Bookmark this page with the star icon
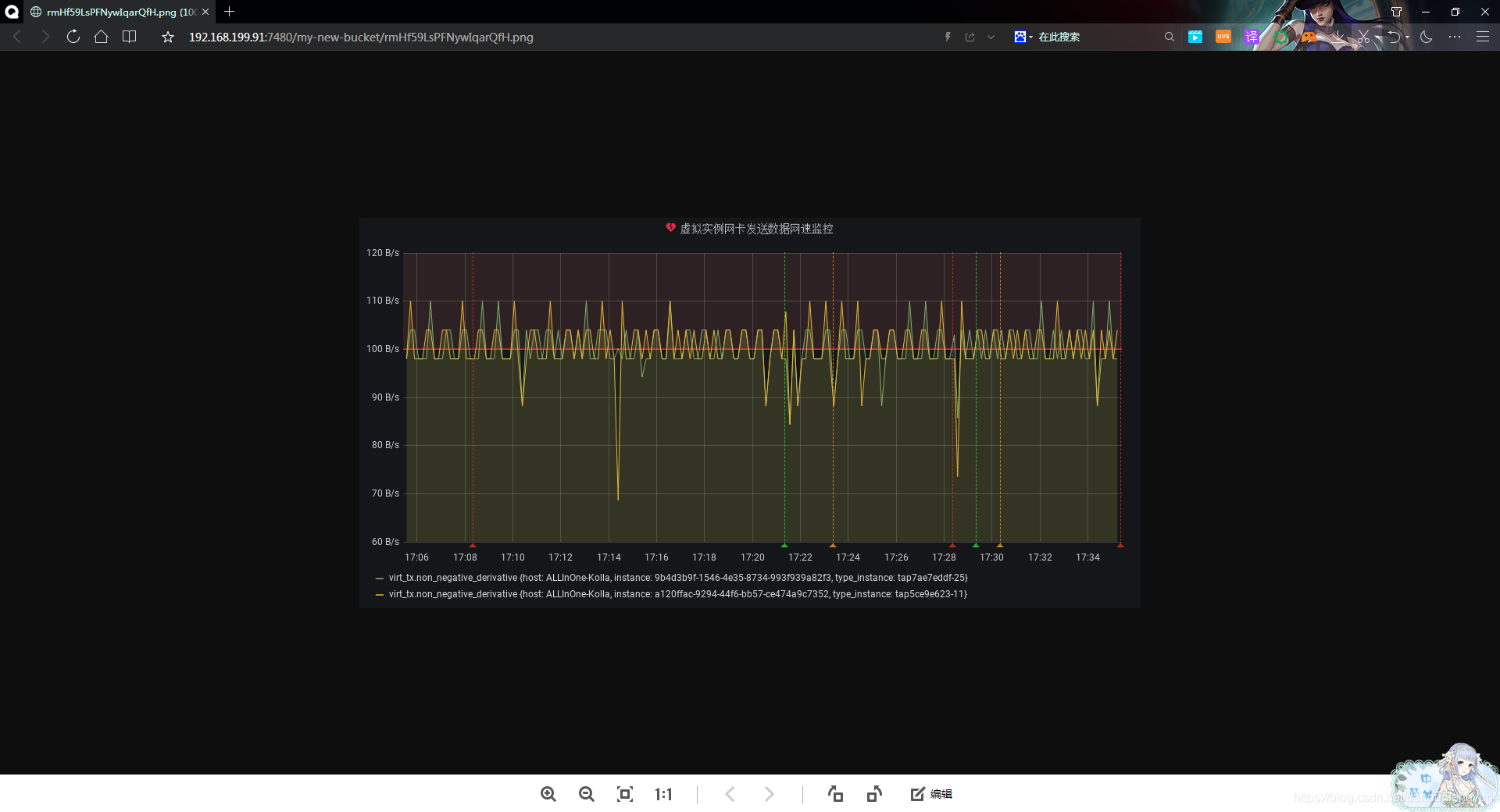Viewport: 1500px width, 812px height. coord(167,37)
